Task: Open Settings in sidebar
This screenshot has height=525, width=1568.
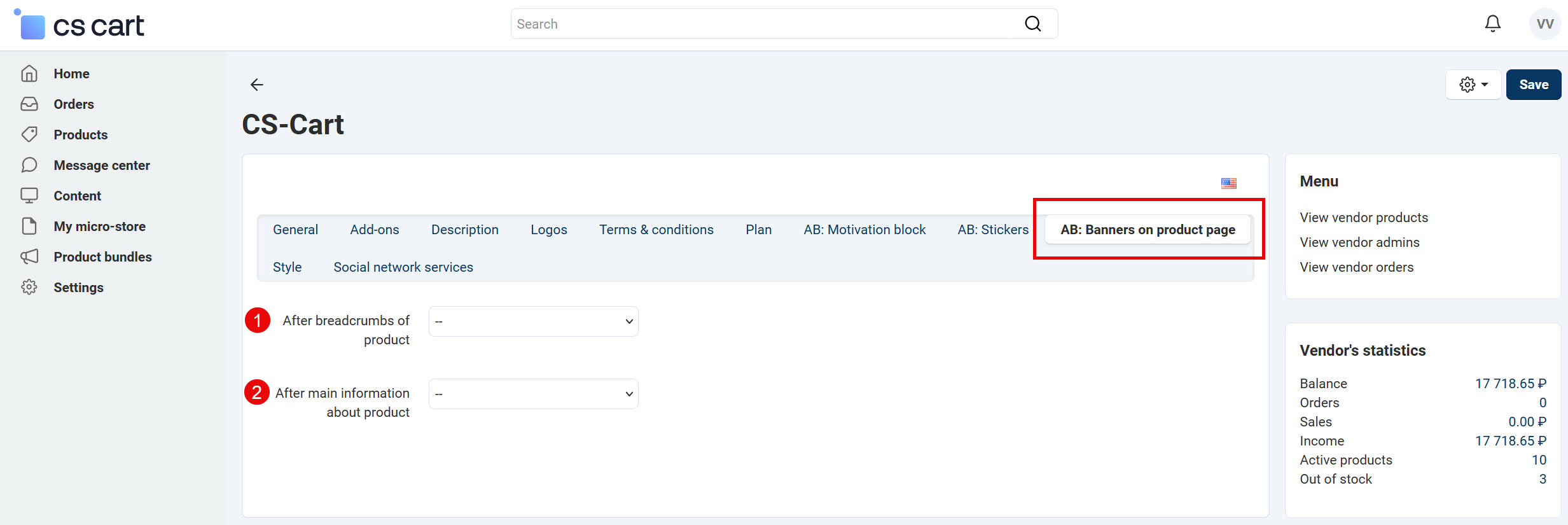Action: click(79, 288)
